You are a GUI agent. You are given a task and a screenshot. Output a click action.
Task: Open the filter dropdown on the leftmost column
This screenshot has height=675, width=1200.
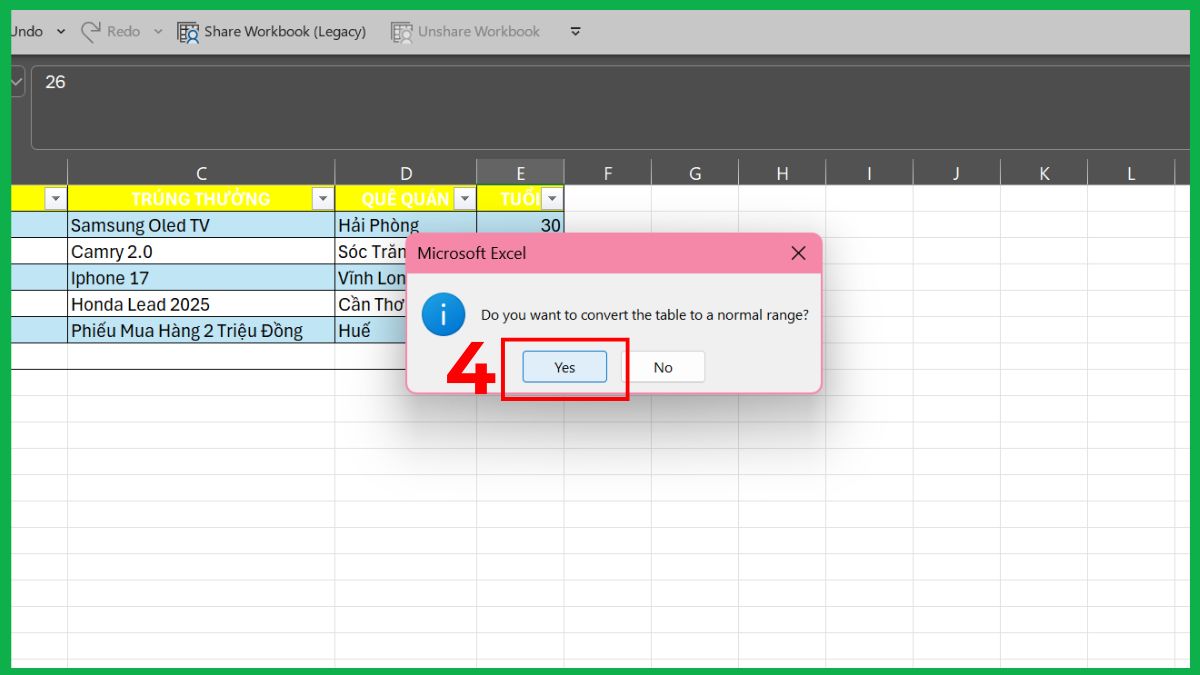coord(55,198)
